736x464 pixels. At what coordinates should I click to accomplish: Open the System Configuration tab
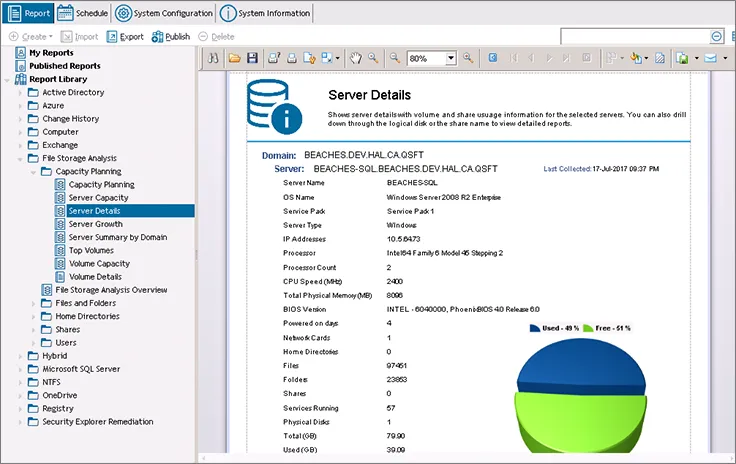tap(164, 13)
